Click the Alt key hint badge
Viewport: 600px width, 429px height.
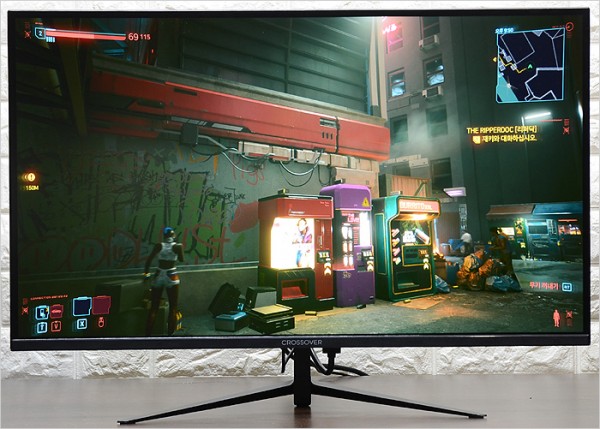click(567, 287)
